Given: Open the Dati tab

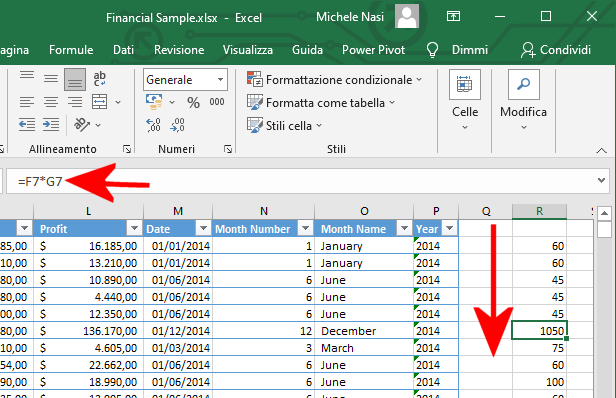Looking at the screenshot, I should [x=123, y=50].
